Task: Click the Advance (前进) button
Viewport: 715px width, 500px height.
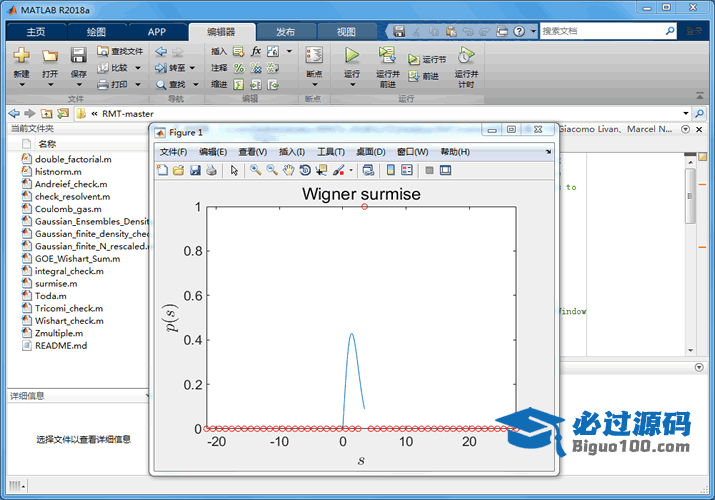Action: [x=424, y=76]
